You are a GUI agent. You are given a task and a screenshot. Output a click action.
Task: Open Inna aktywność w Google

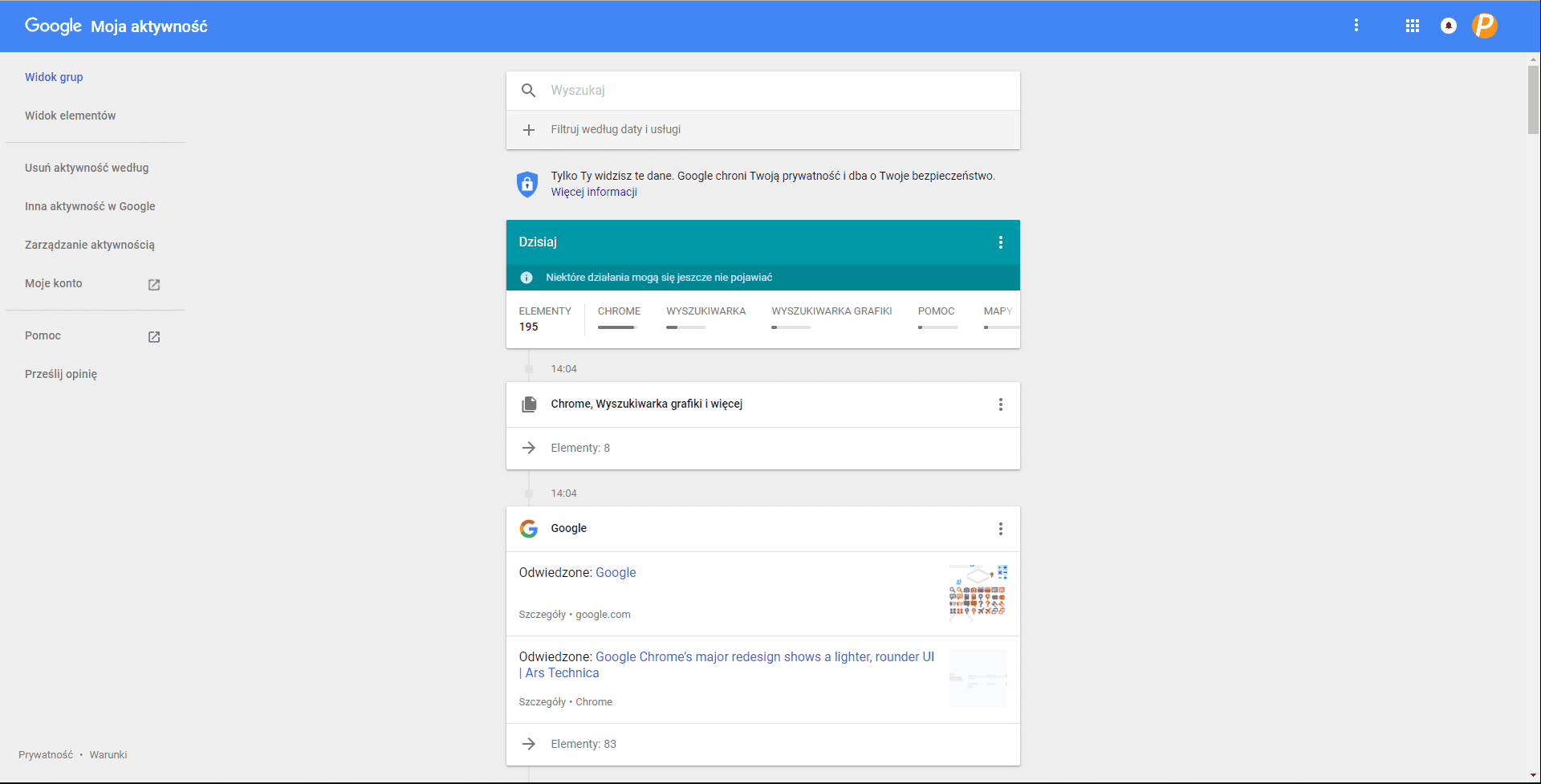coord(90,206)
